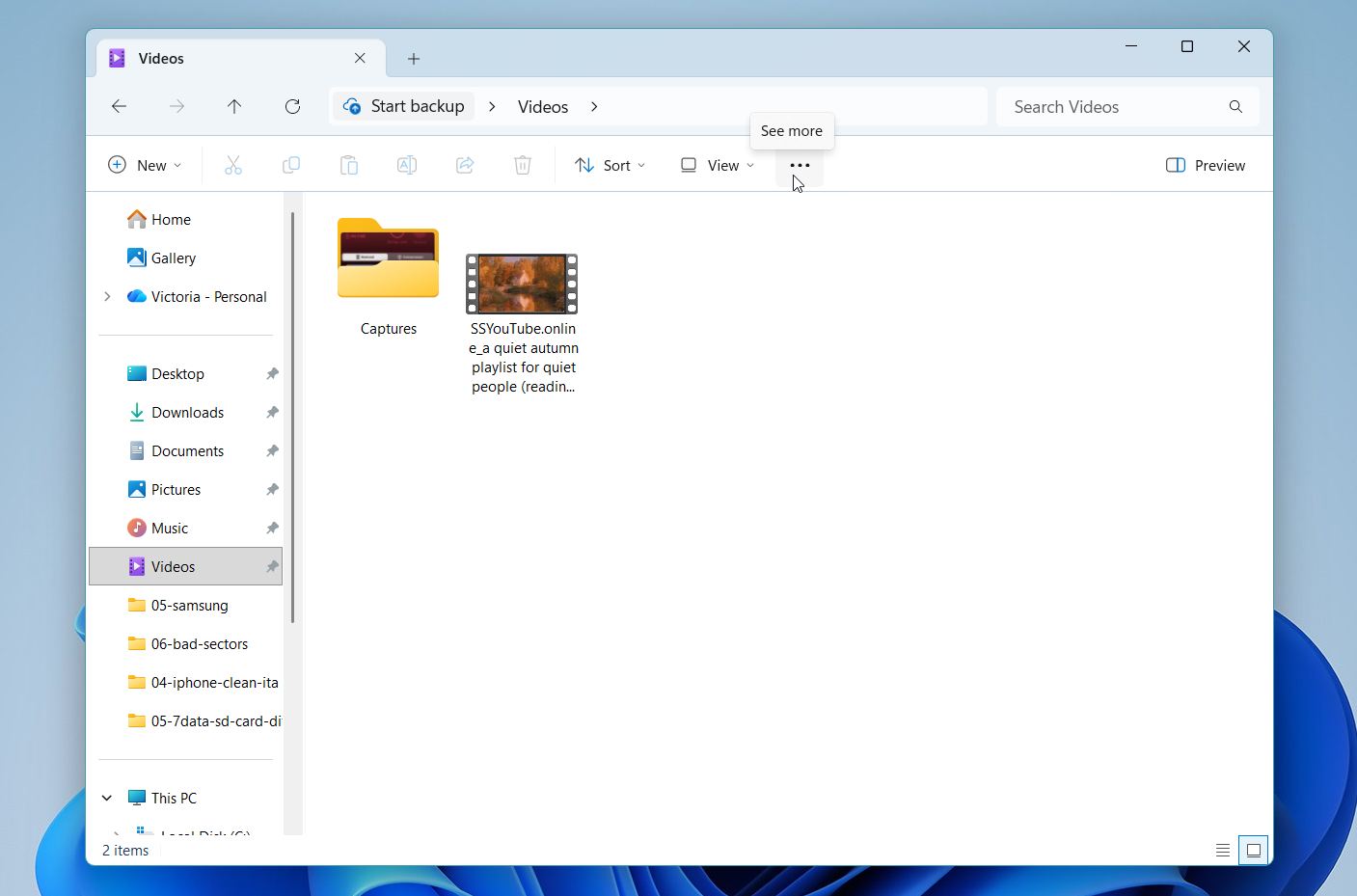Viewport: 1357px width, 896px height.
Task: Cut the selected item using the scissors icon
Action: click(232, 164)
